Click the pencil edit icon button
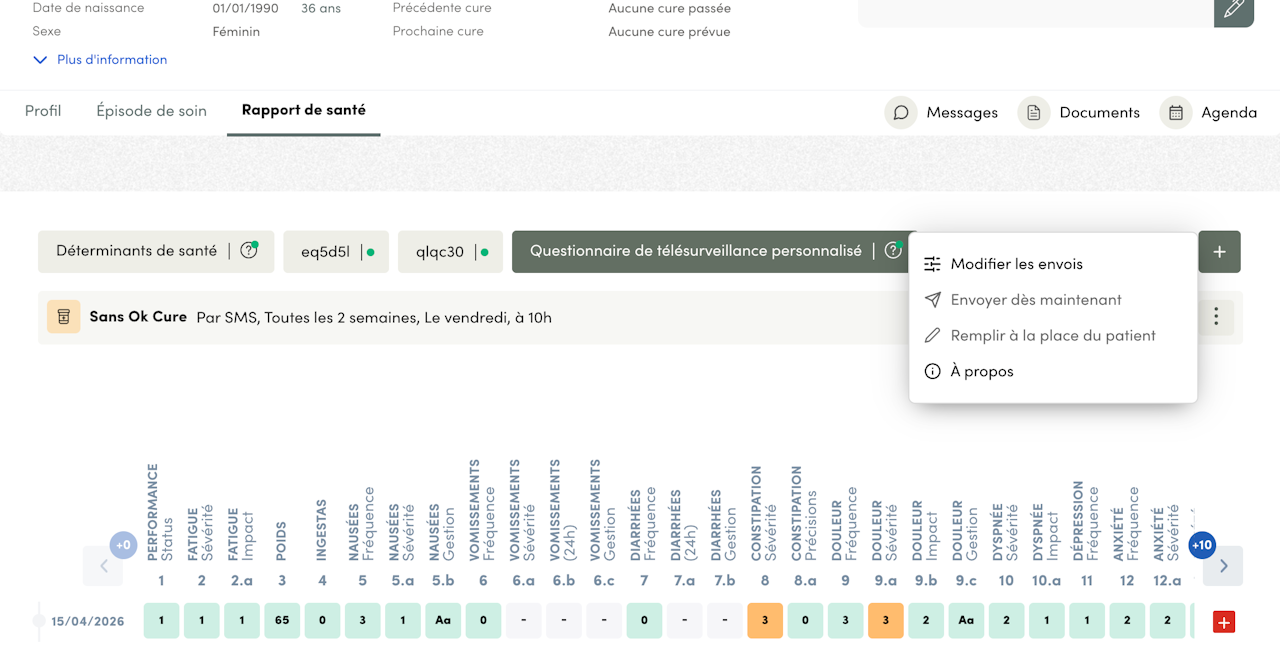The image size is (1280, 657). pos(1234,10)
